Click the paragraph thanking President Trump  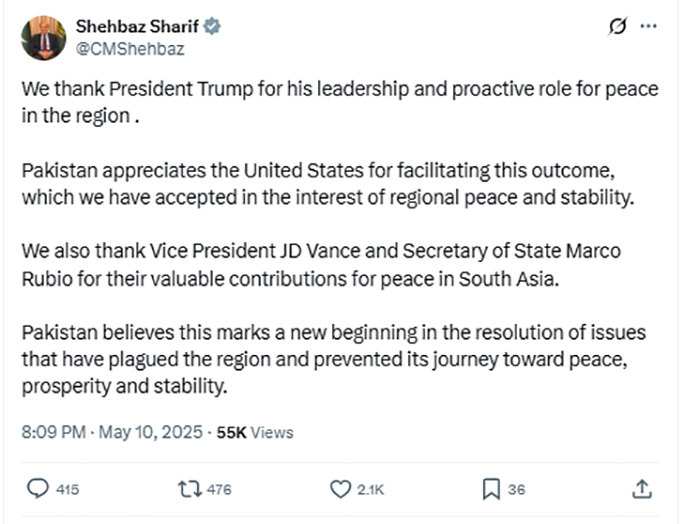point(339,101)
